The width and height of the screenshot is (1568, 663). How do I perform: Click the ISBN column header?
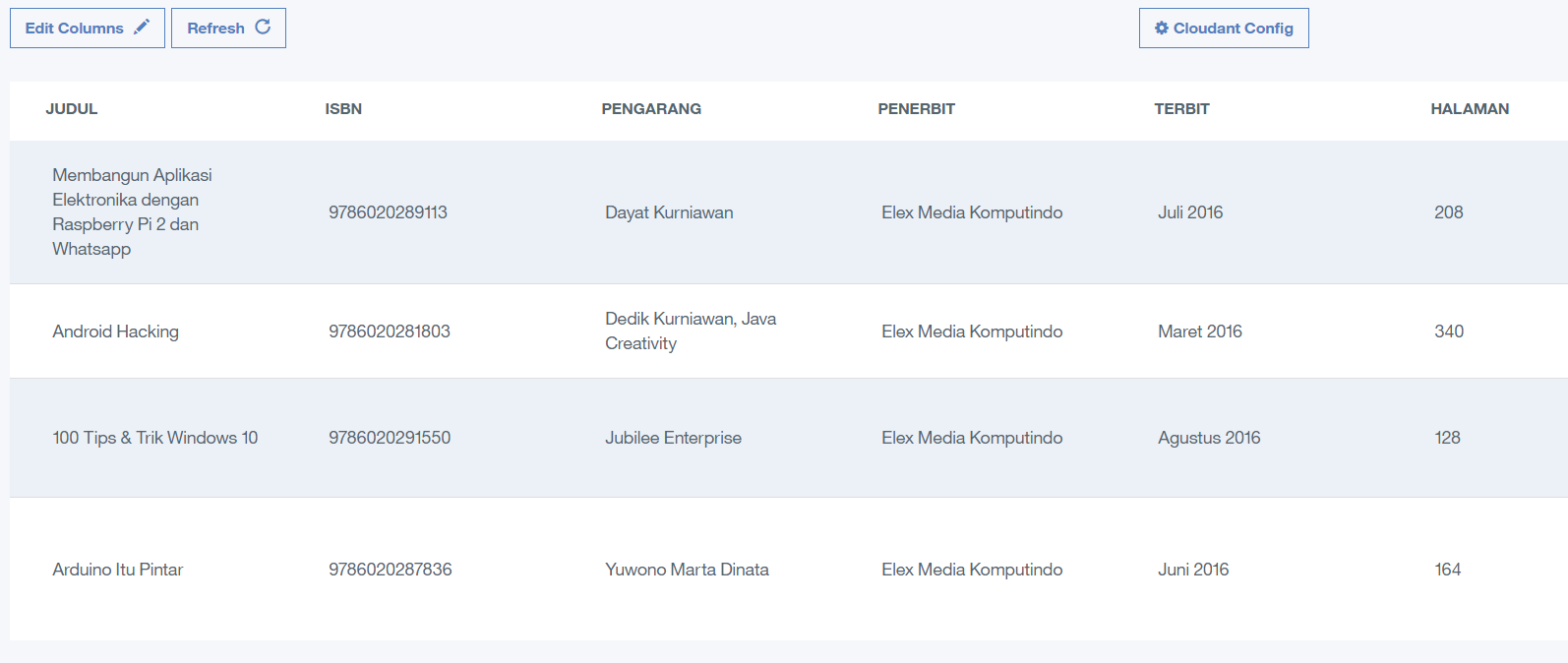(343, 109)
